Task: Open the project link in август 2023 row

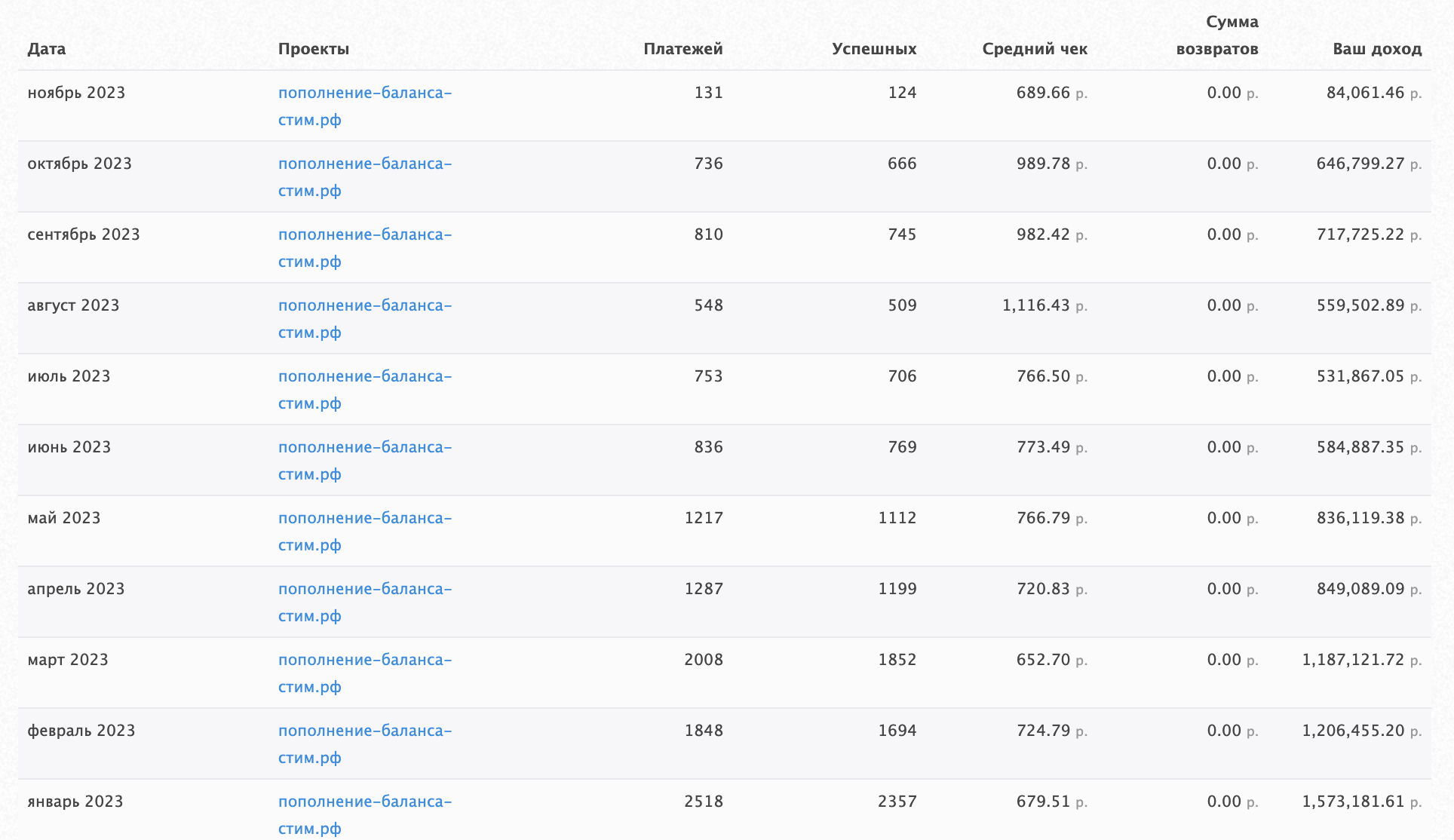Action: point(364,306)
